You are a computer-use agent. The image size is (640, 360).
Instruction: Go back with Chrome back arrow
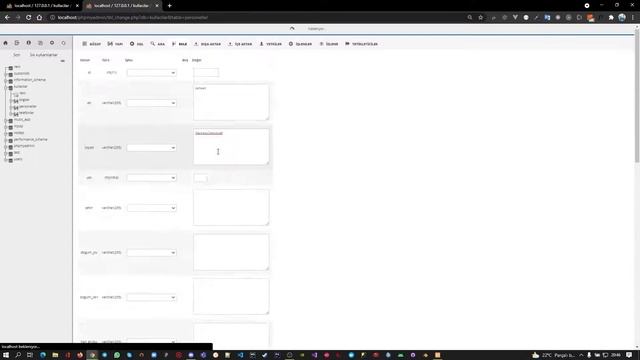(x=7, y=18)
